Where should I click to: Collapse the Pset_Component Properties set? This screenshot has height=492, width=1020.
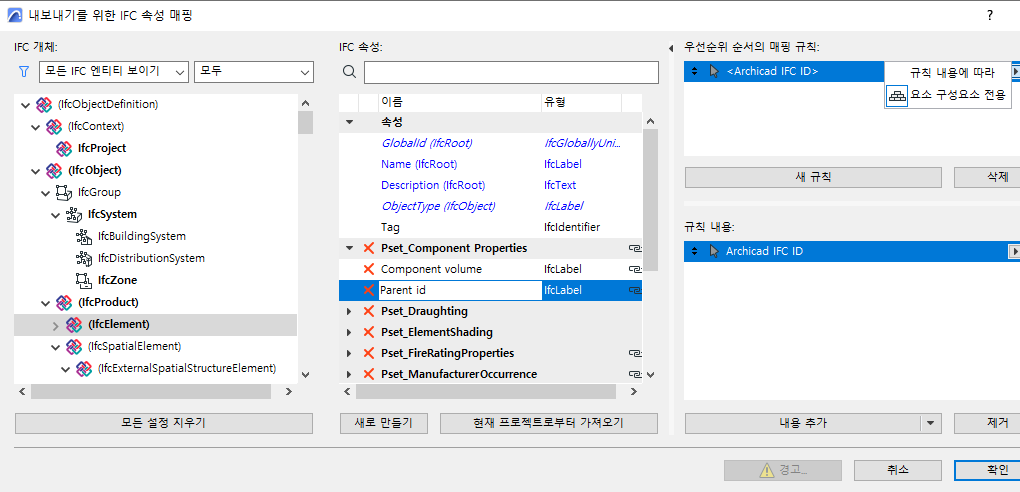point(349,248)
